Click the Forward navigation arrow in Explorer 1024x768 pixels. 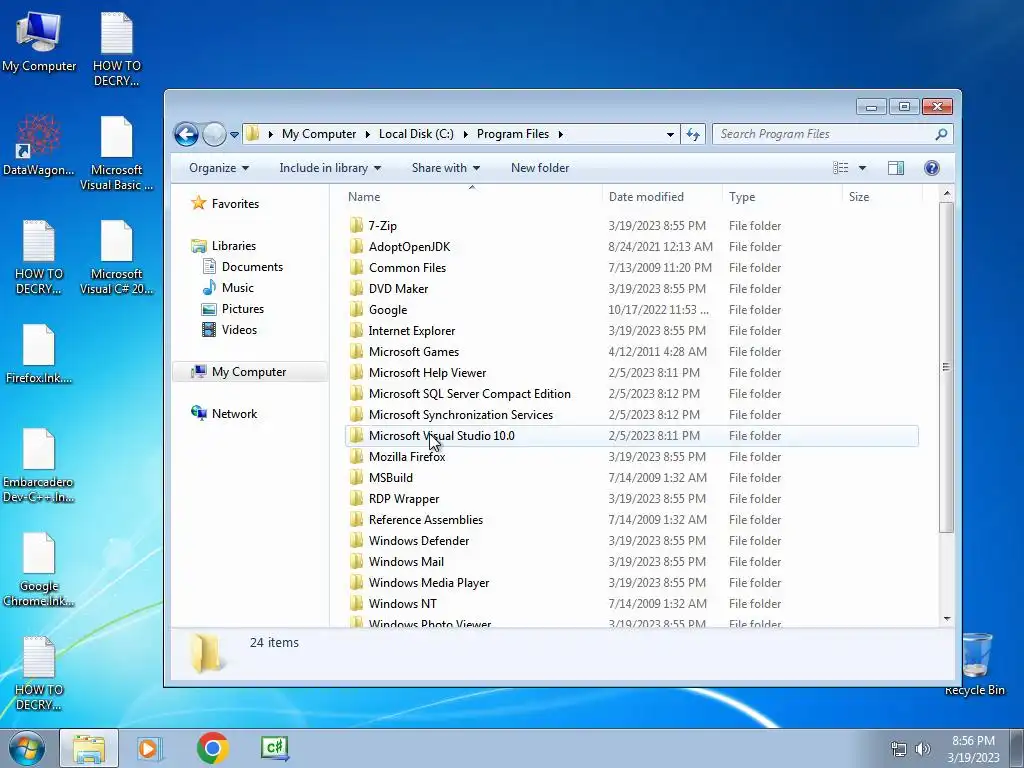214,135
